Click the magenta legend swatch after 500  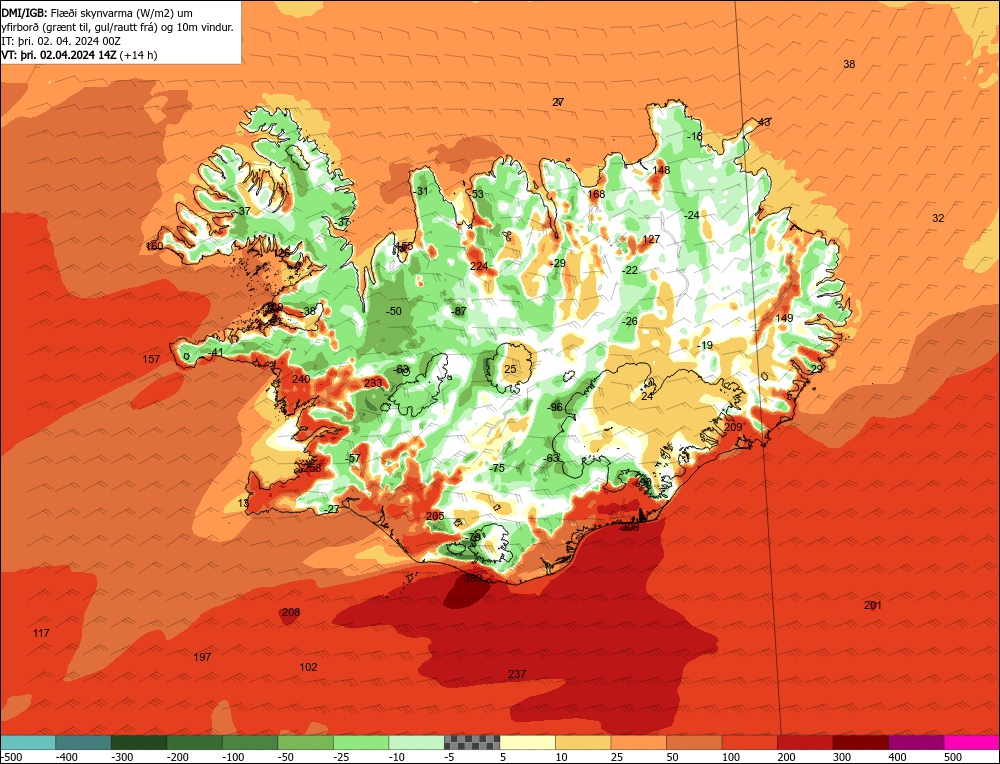pyautogui.click(x=972, y=742)
